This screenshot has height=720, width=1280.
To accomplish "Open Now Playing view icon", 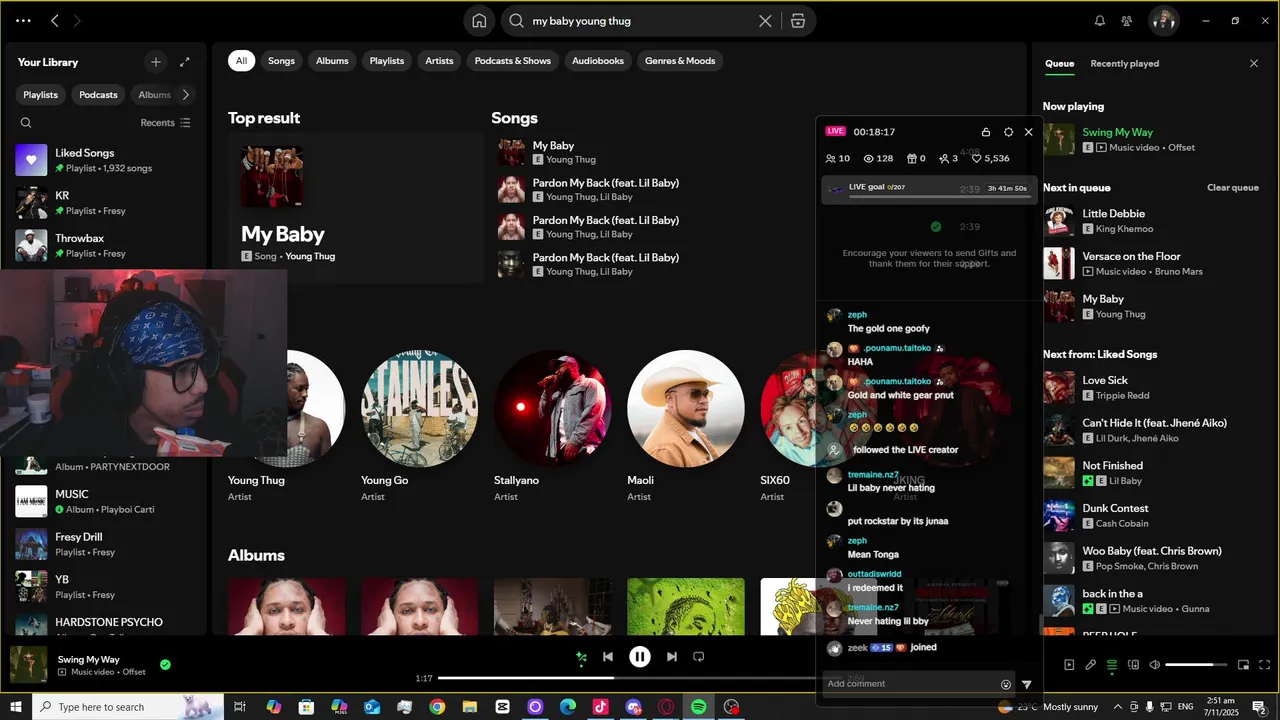I will click(1069, 665).
